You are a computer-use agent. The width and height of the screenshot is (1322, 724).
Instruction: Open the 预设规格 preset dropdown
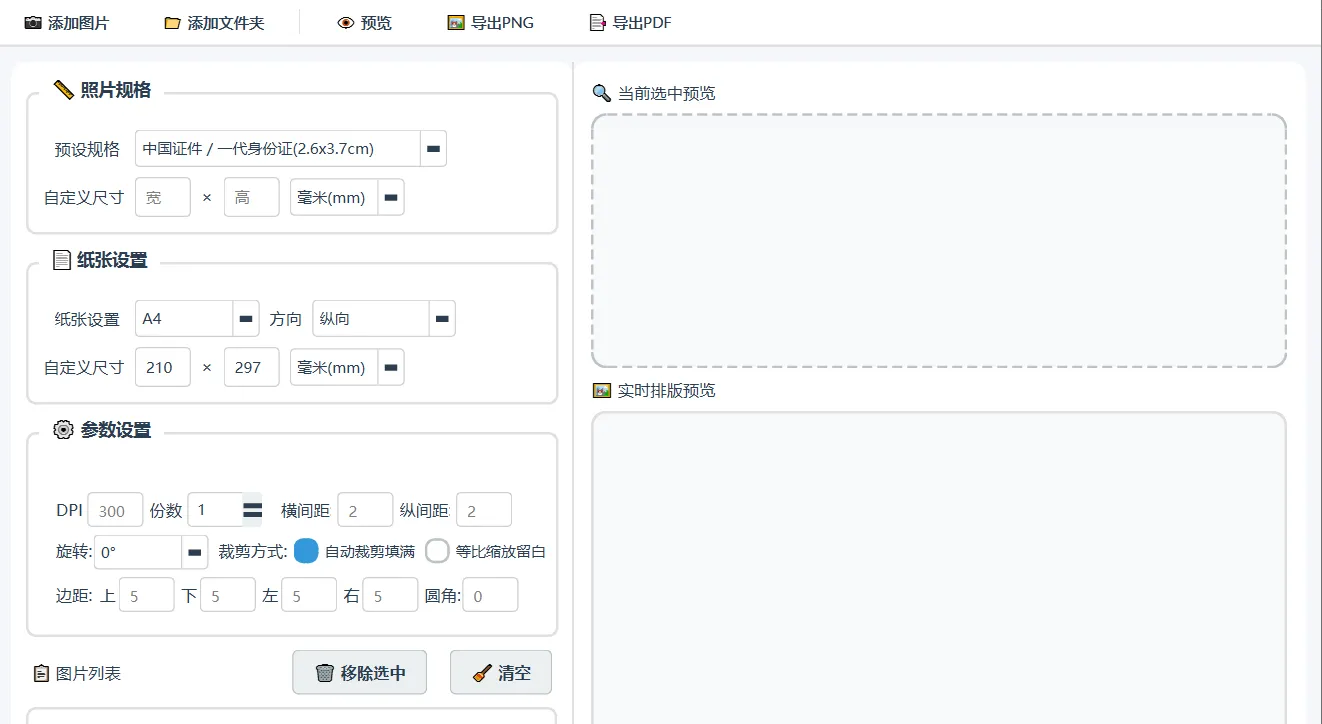pyautogui.click(x=433, y=149)
